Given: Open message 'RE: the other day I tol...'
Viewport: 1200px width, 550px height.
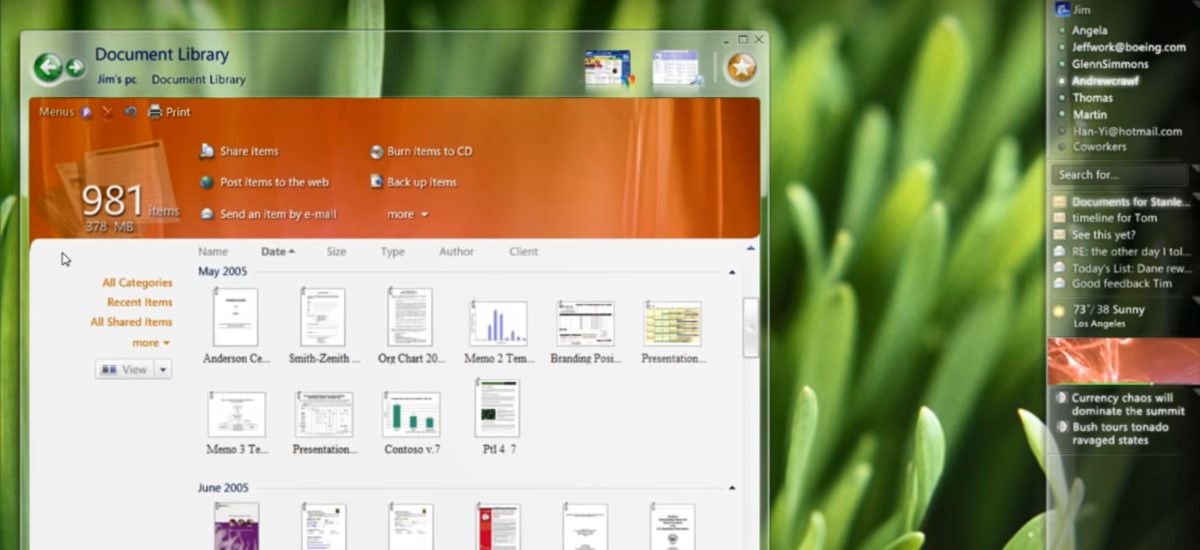Looking at the screenshot, I should (x=1131, y=252).
